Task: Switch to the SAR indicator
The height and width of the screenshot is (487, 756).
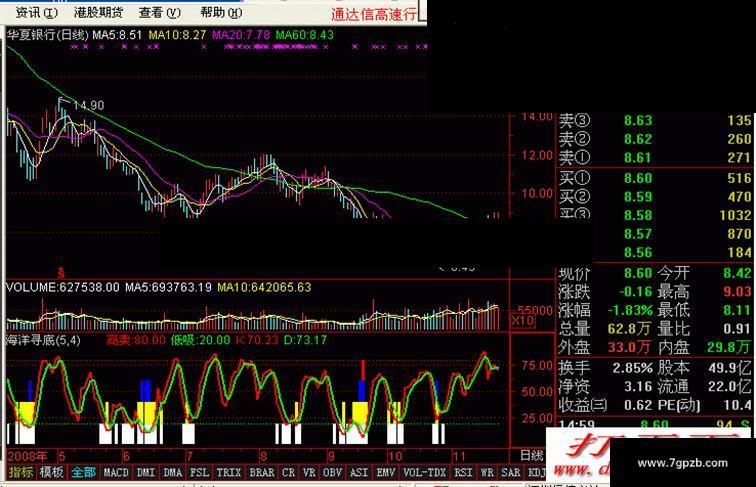Action: 511,473
